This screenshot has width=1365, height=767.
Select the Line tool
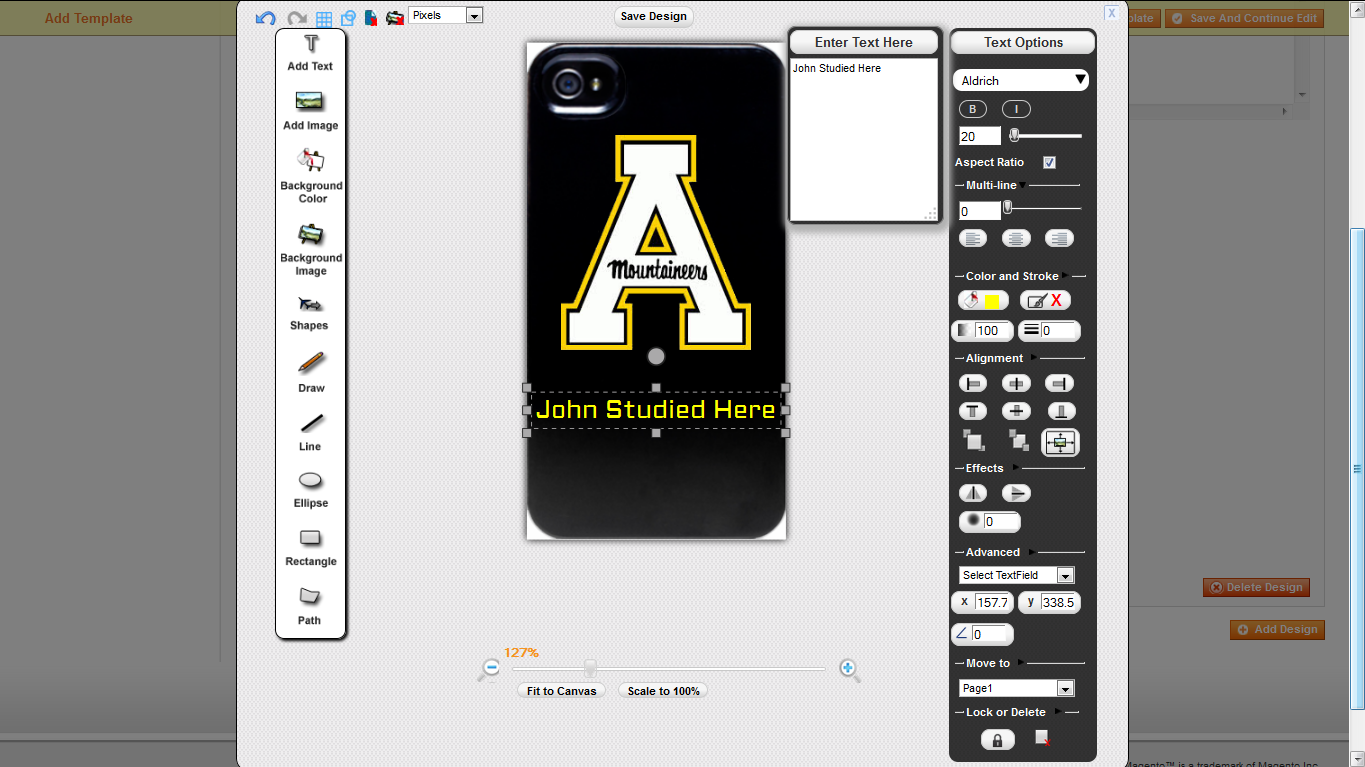click(x=311, y=432)
